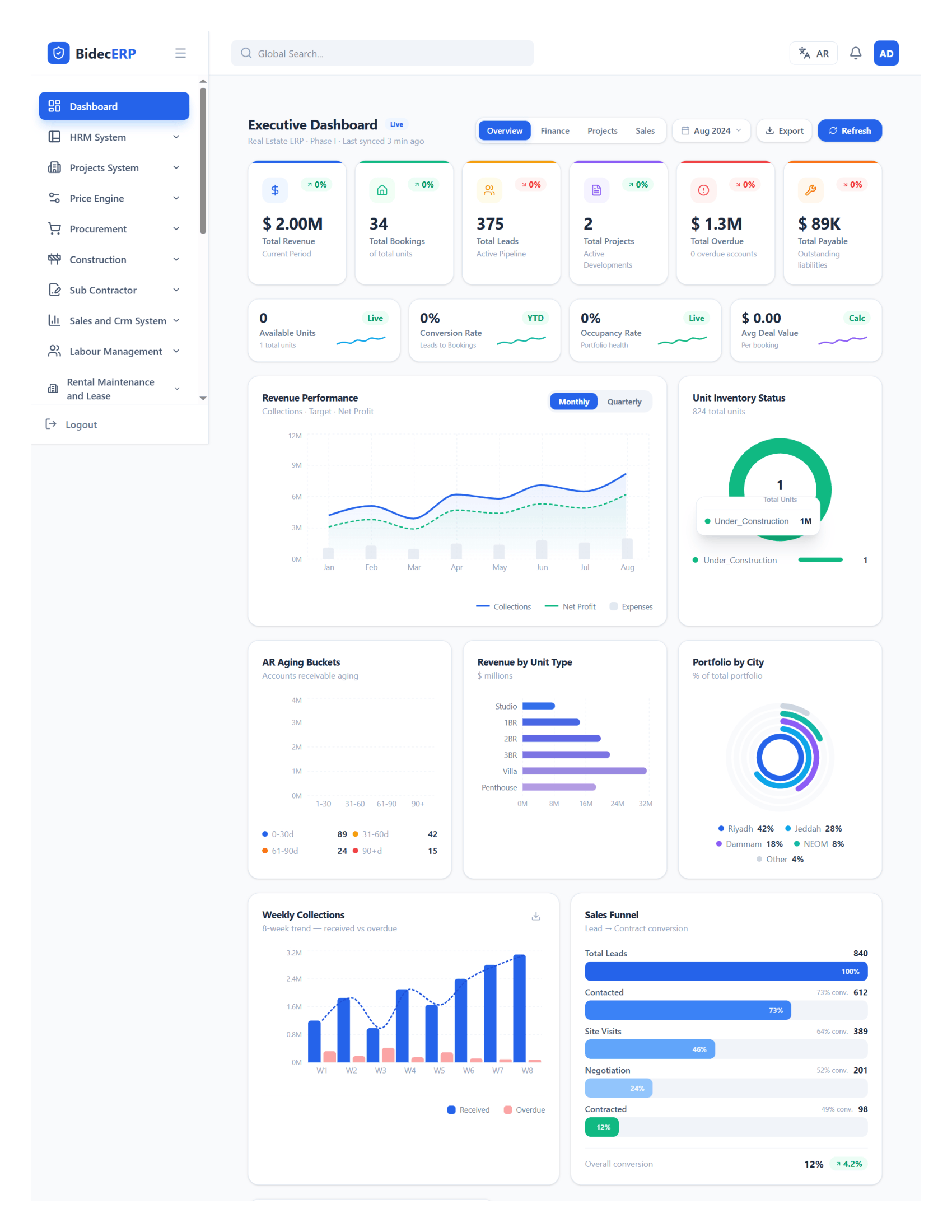
Task: Expand the HRM System menu
Action: (x=114, y=137)
